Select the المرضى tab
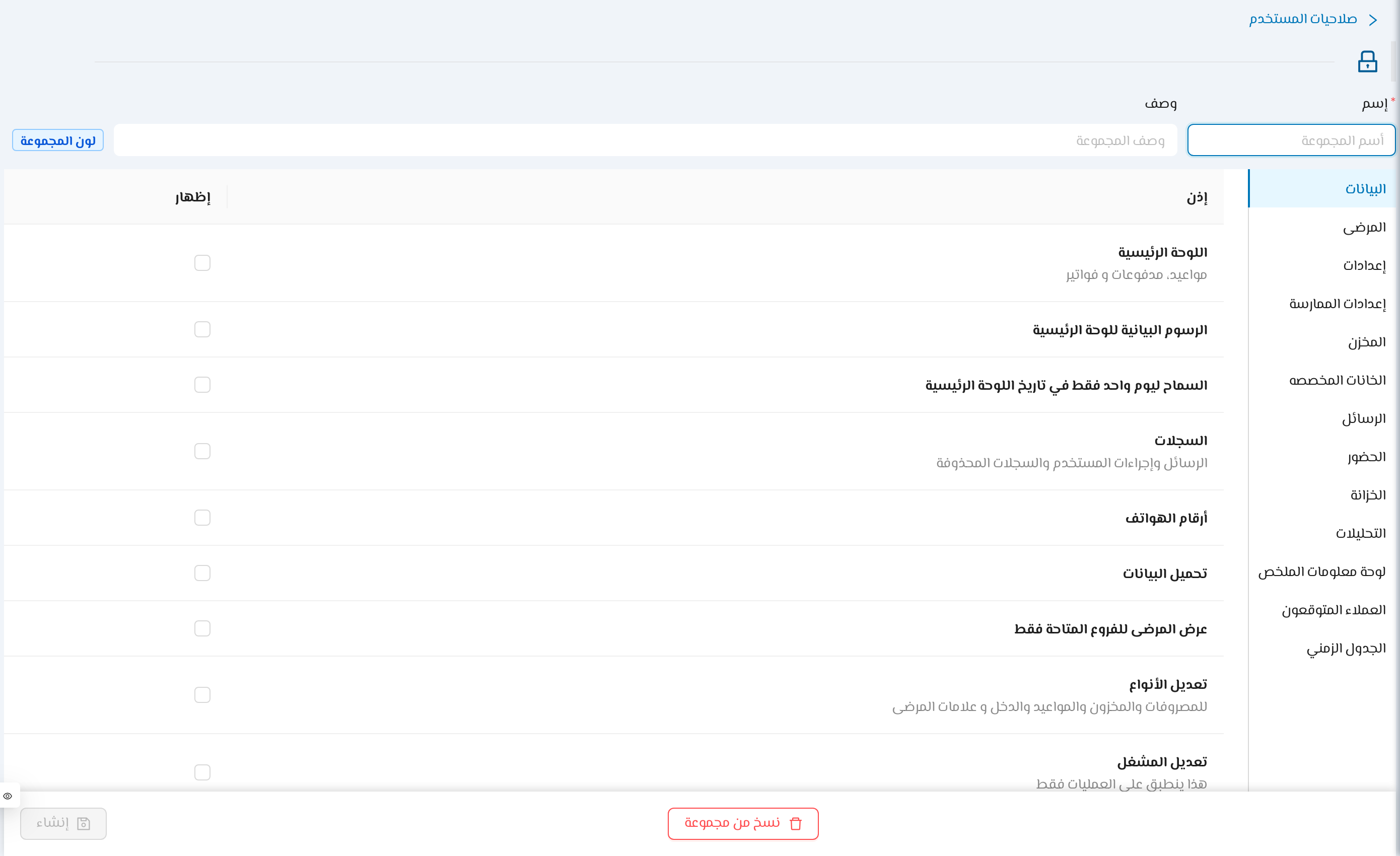Viewport: 1400px width, 856px height. [1323, 227]
